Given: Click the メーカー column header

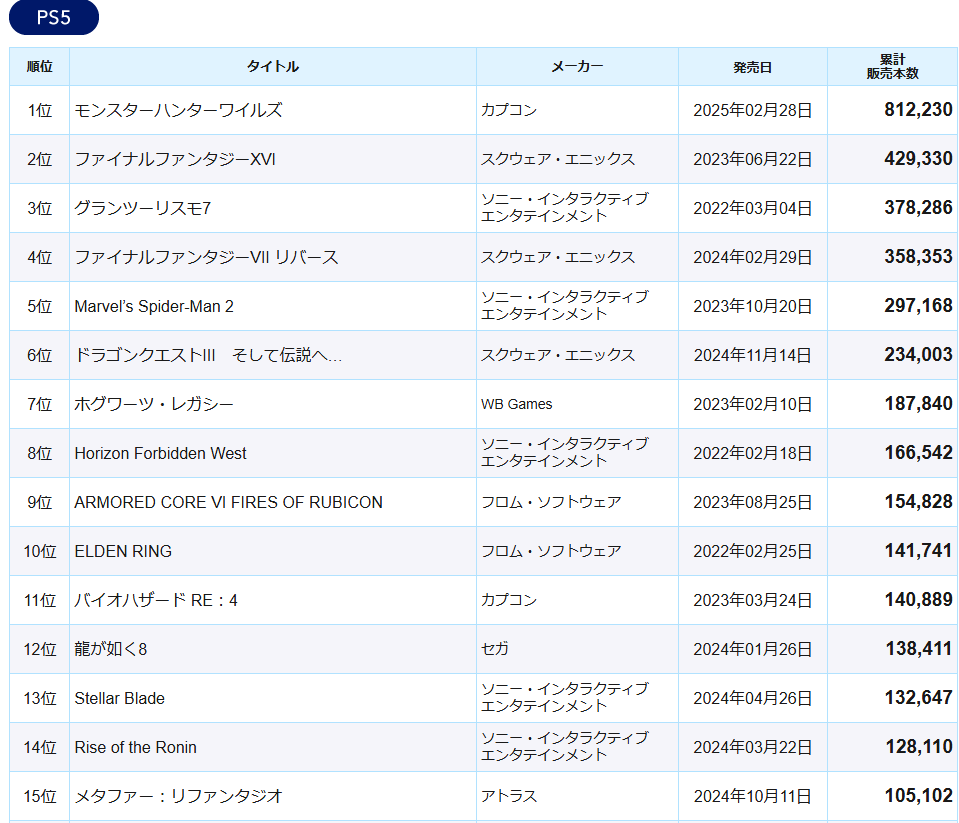Looking at the screenshot, I should tap(577, 67).
